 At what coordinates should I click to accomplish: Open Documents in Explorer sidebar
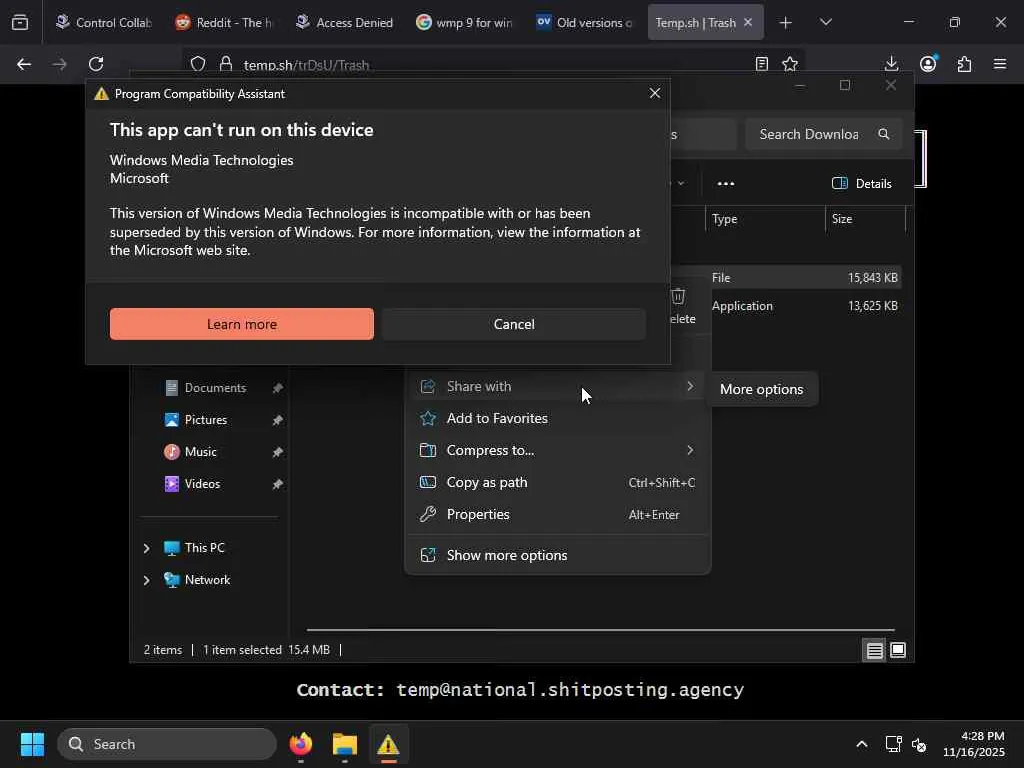[x=216, y=388]
